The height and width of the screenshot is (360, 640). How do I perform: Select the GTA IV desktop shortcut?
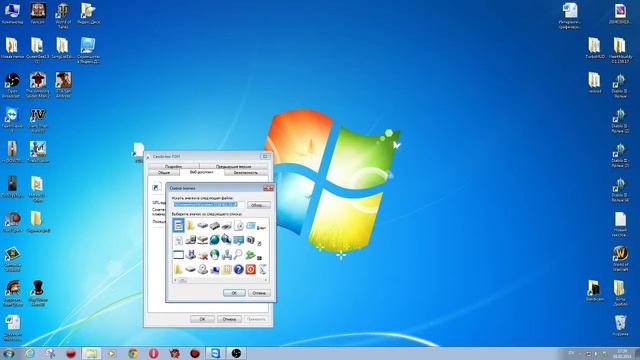coord(38,120)
